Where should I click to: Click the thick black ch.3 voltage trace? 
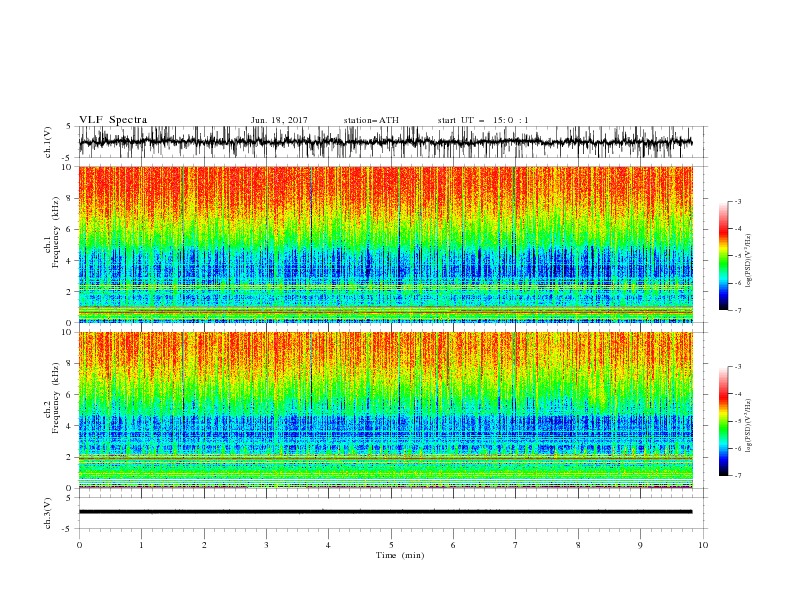coord(385,512)
